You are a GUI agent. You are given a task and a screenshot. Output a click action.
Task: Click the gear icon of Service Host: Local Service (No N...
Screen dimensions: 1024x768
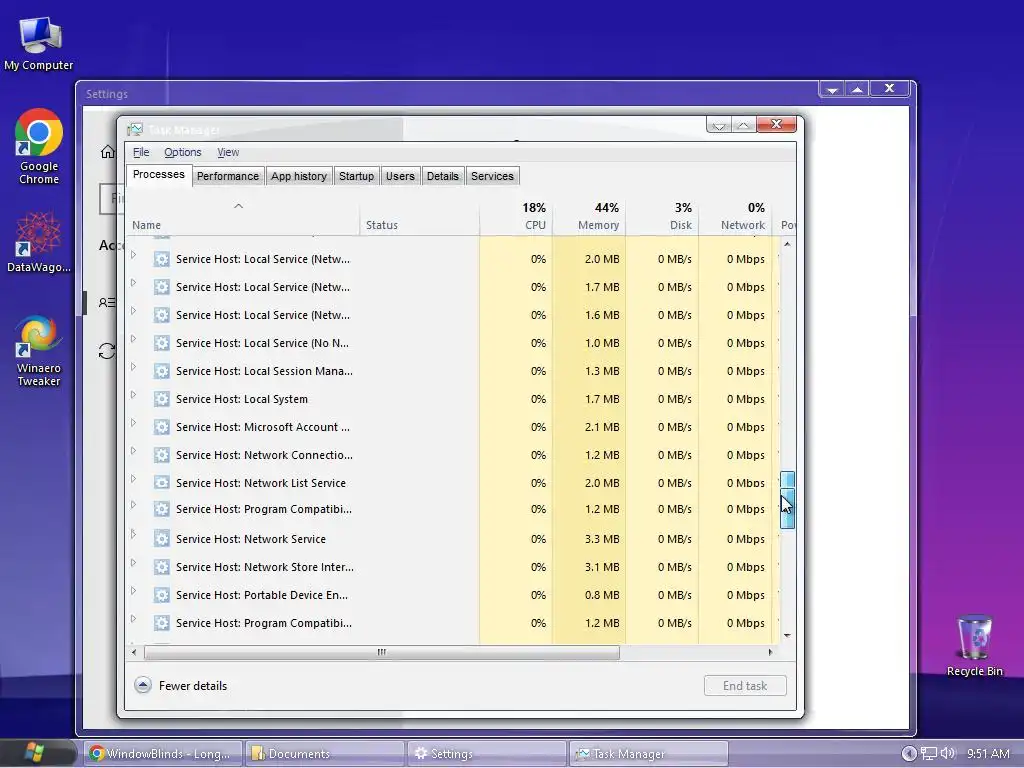pos(161,343)
